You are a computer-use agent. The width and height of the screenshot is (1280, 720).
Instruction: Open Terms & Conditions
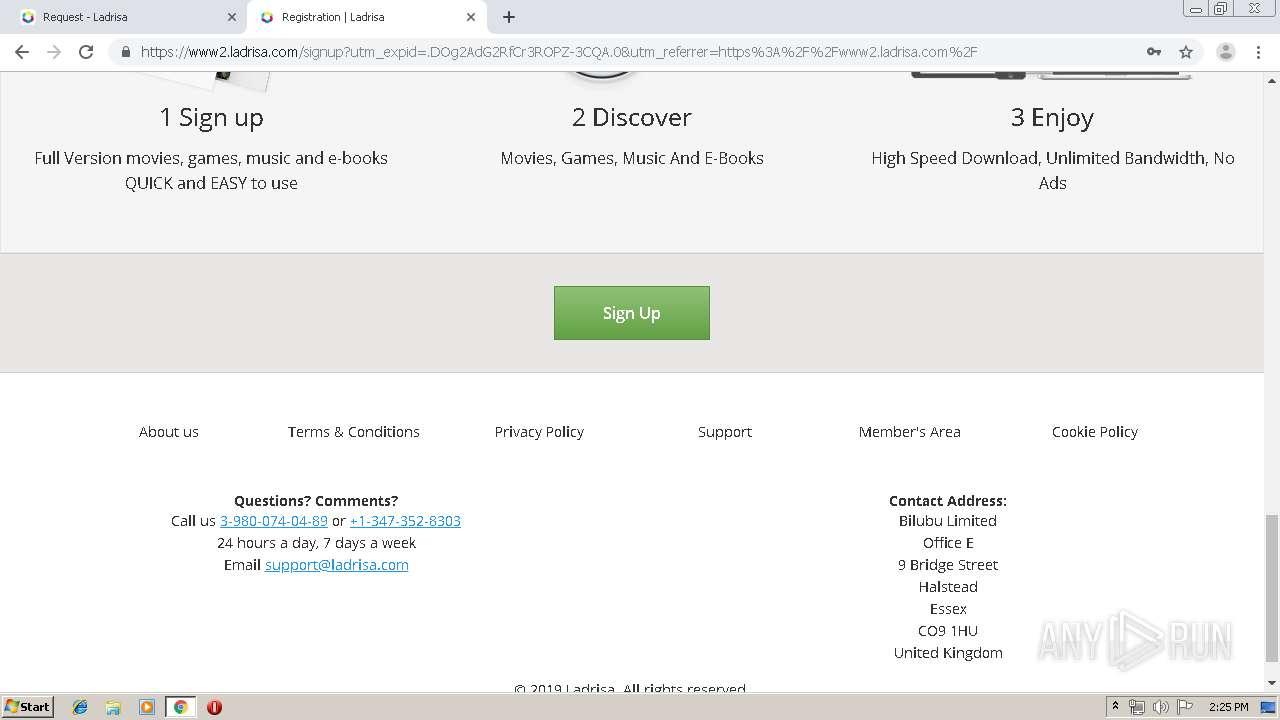click(354, 432)
